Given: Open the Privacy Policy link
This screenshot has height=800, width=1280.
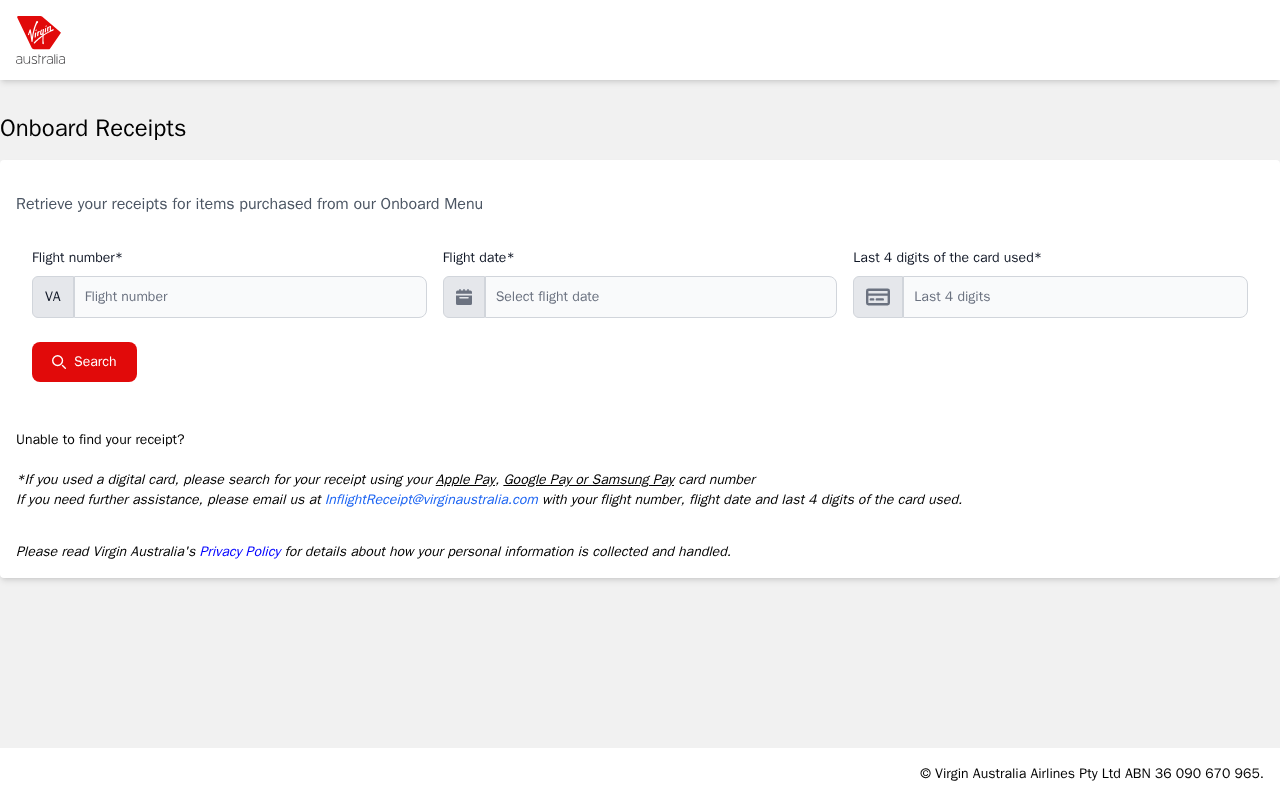Looking at the screenshot, I should click(240, 552).
